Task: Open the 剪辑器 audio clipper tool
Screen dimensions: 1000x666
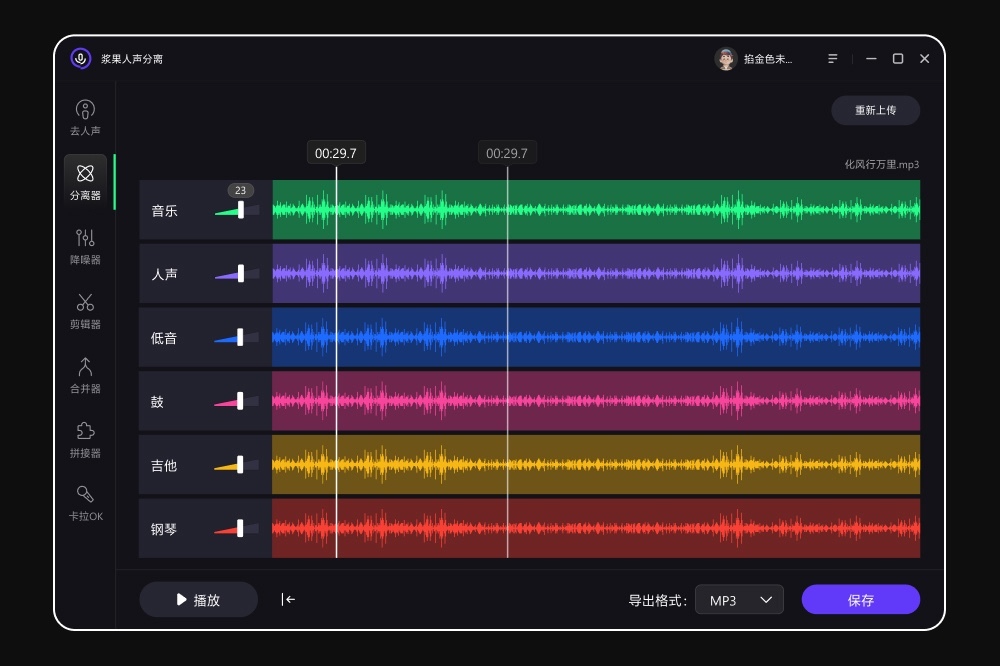Action: coord(84,308)
